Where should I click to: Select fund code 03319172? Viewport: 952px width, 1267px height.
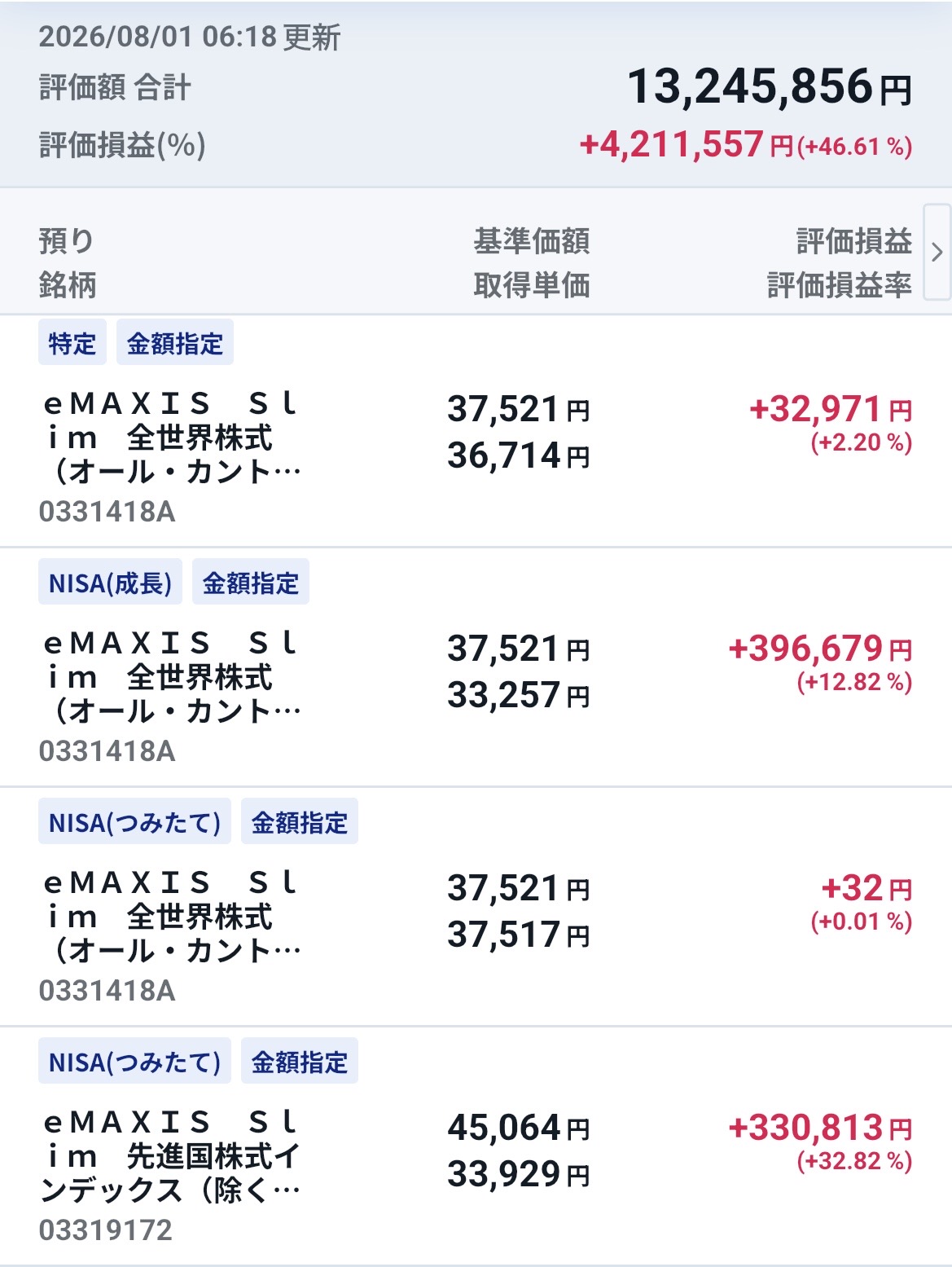tap(106, 1230)
